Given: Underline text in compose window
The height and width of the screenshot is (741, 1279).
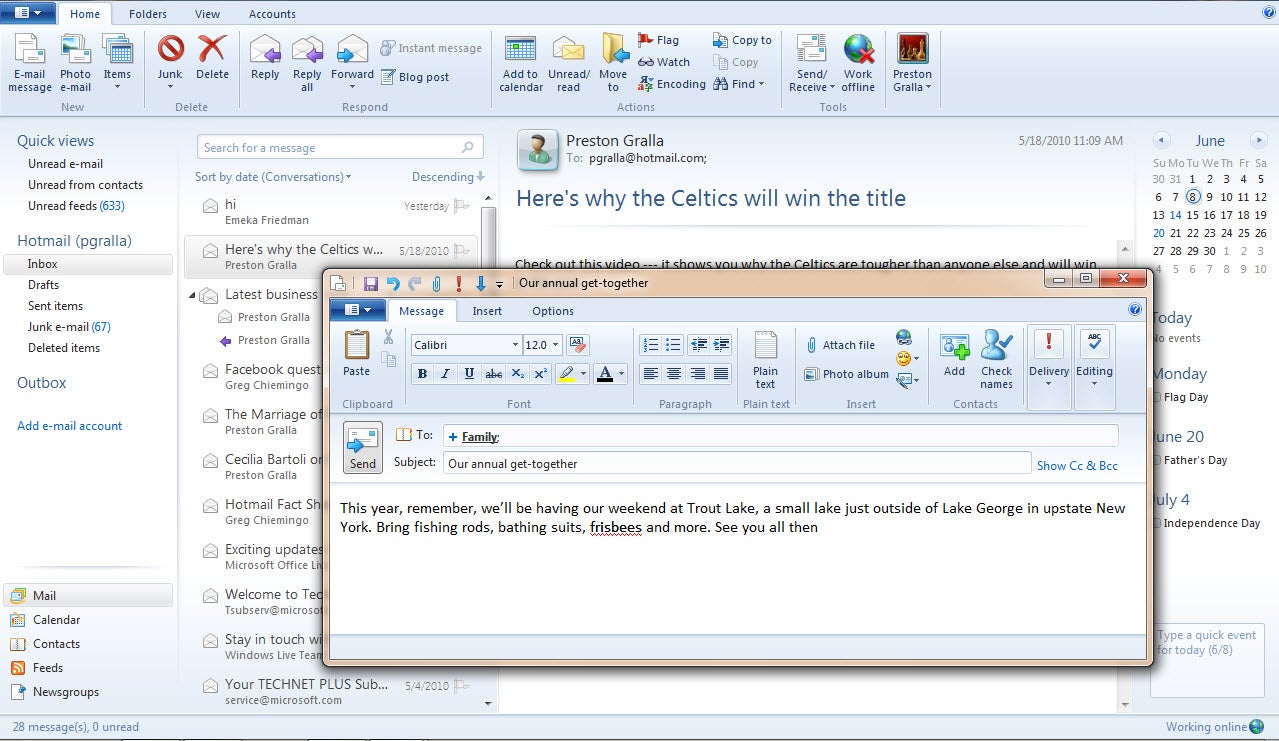Looking at the screenshot, I should tap(469, 374).
